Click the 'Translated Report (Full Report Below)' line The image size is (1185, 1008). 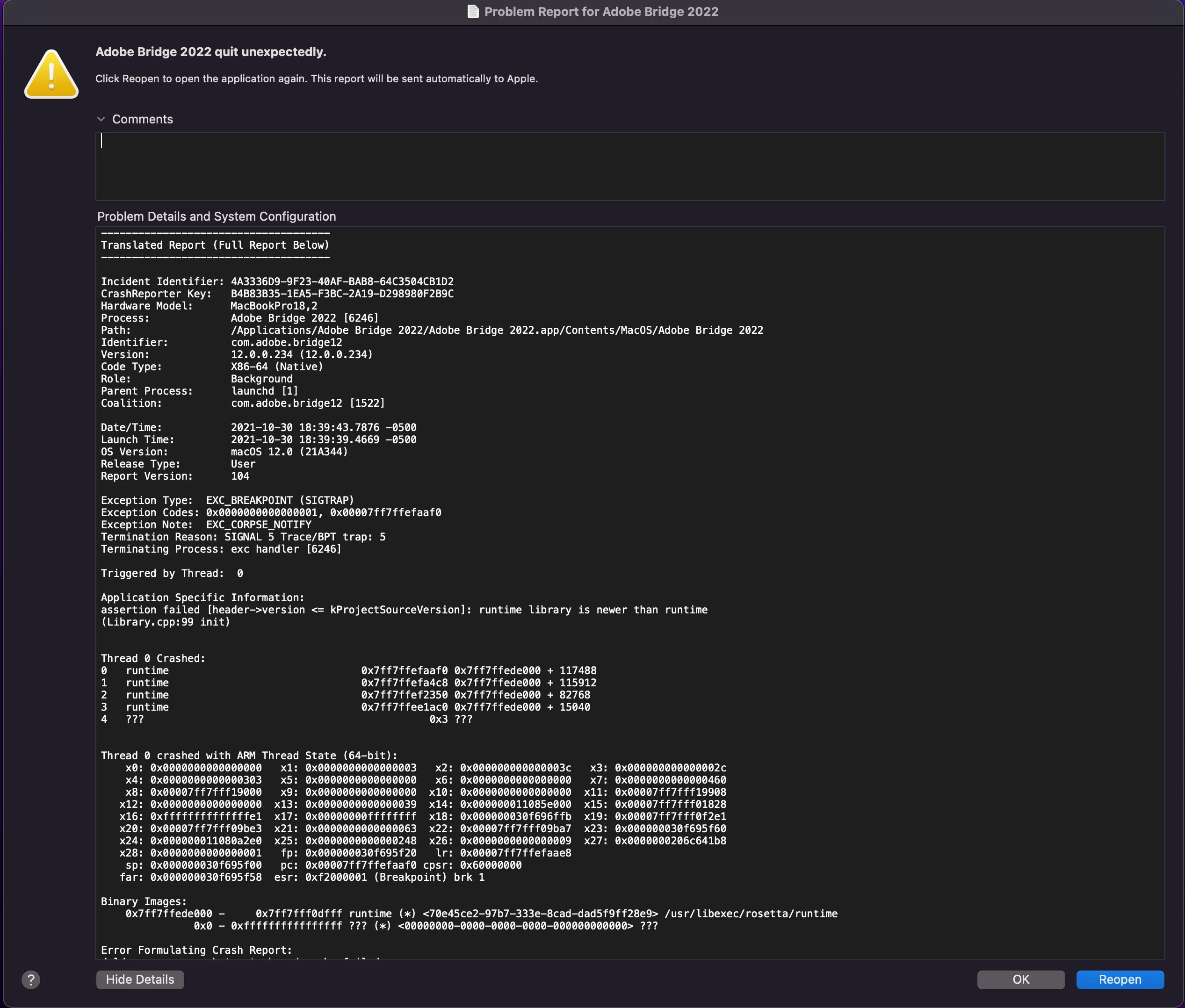click(x=215, y=245)
